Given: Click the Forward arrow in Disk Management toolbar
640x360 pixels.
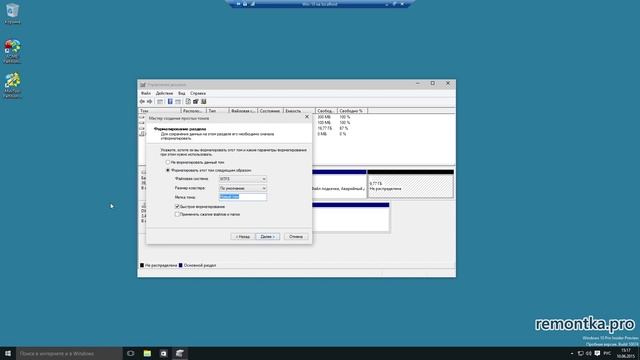Looking at the screenshot, I should point(149,101).
